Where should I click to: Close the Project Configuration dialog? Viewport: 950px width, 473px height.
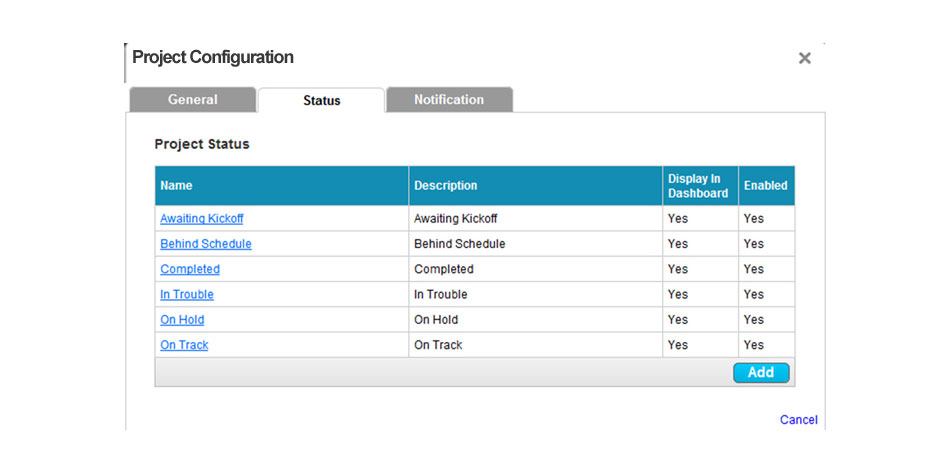[804, 58]
